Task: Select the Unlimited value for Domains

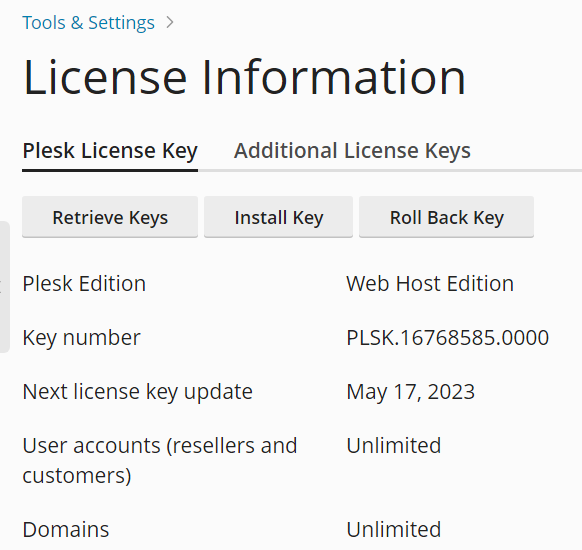Action: [x=394, y=530]
